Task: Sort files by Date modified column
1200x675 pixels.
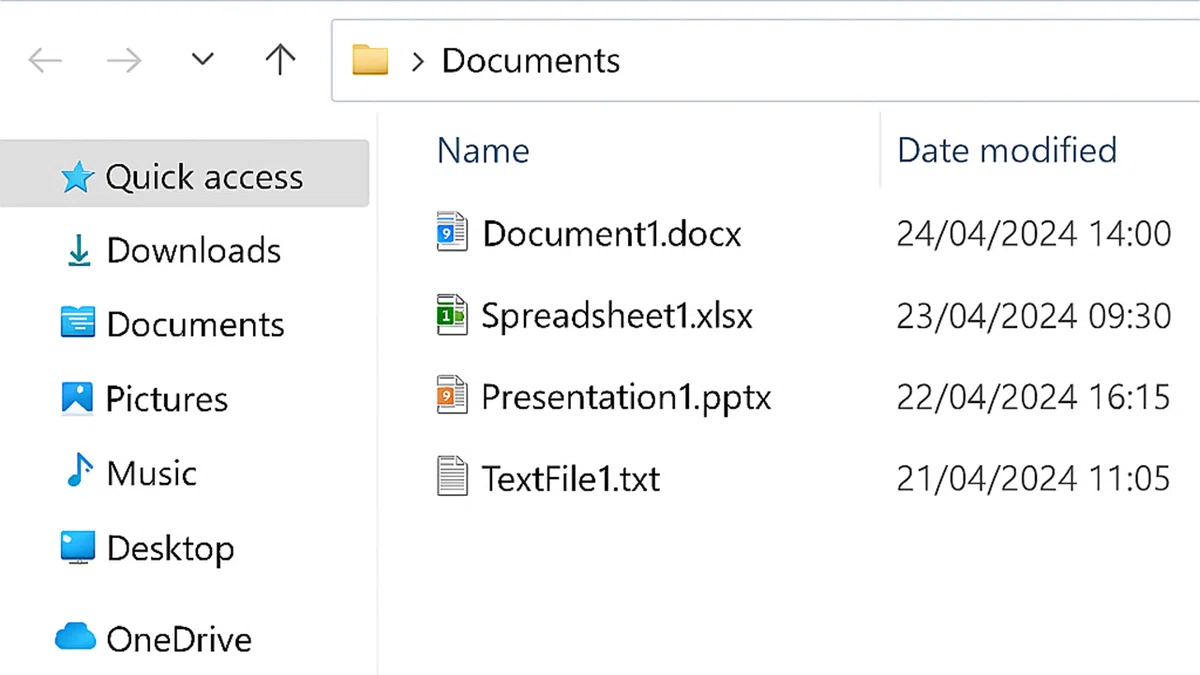Action: tap(1007, 150)
